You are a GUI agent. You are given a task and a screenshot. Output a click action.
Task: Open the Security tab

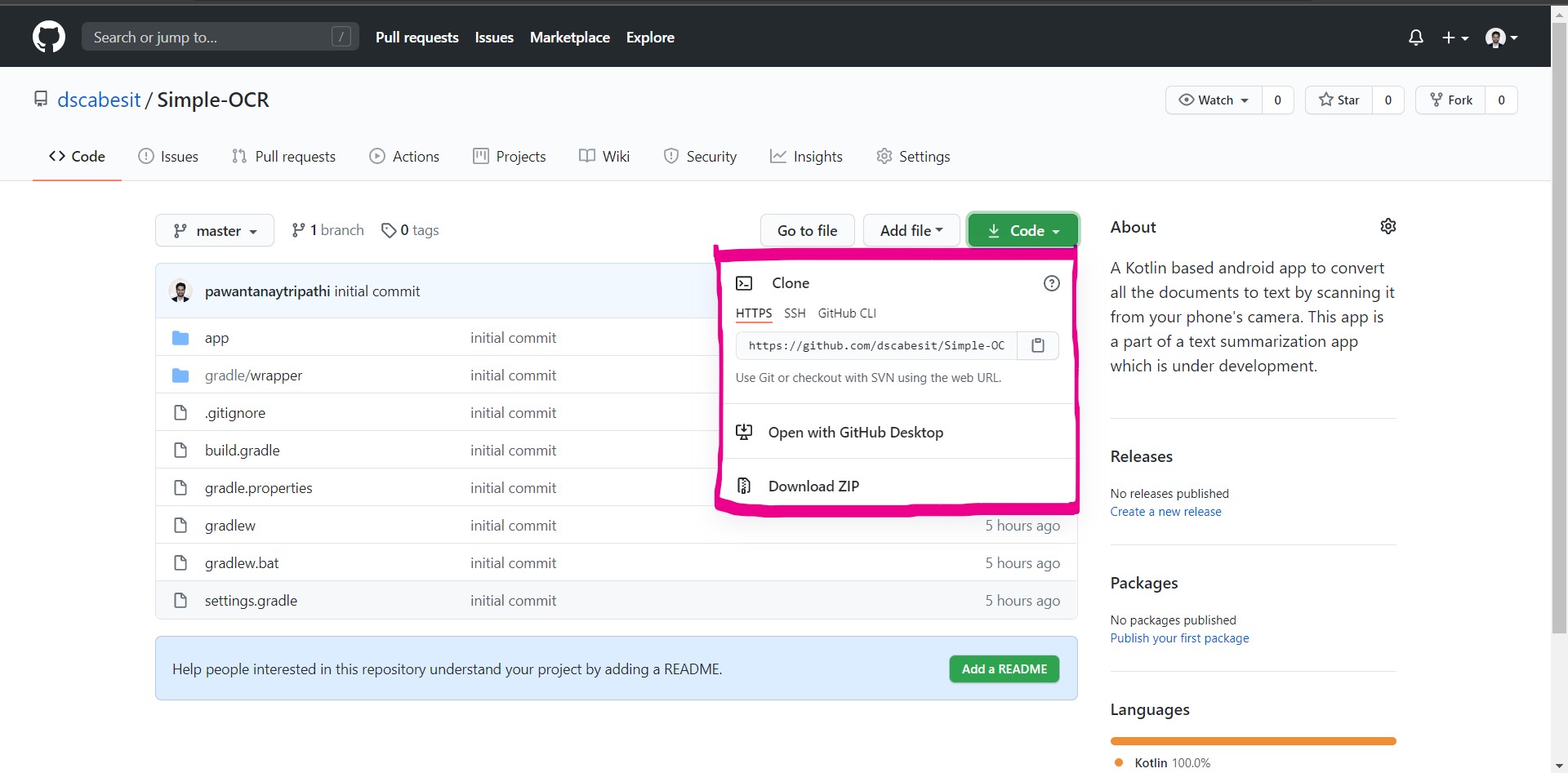point(700,157)
